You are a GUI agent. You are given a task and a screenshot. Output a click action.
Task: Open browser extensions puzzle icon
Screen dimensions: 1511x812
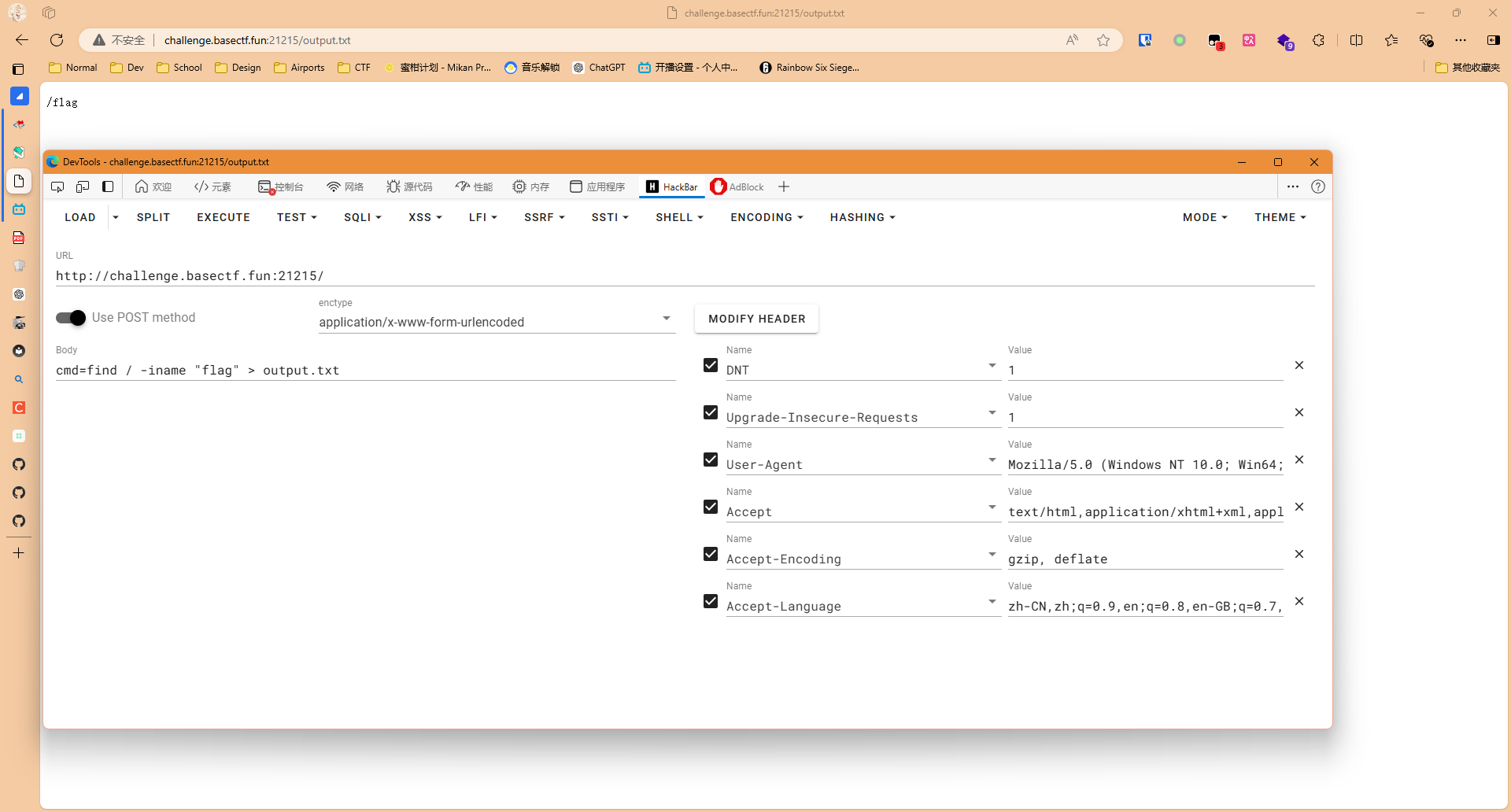point(1319,40)
